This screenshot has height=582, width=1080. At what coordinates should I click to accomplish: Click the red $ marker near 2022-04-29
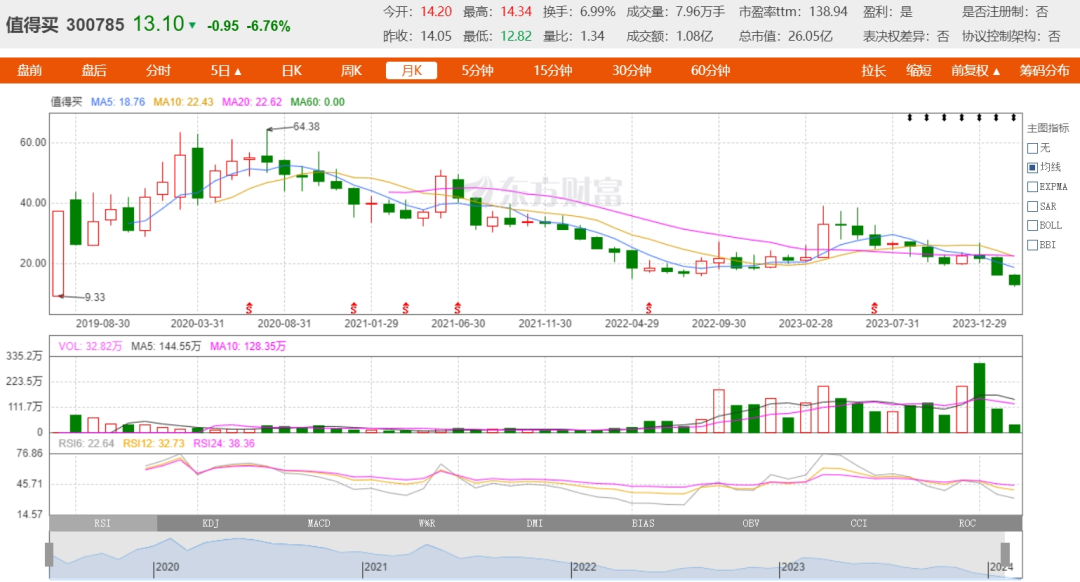(x=650, y=306)
